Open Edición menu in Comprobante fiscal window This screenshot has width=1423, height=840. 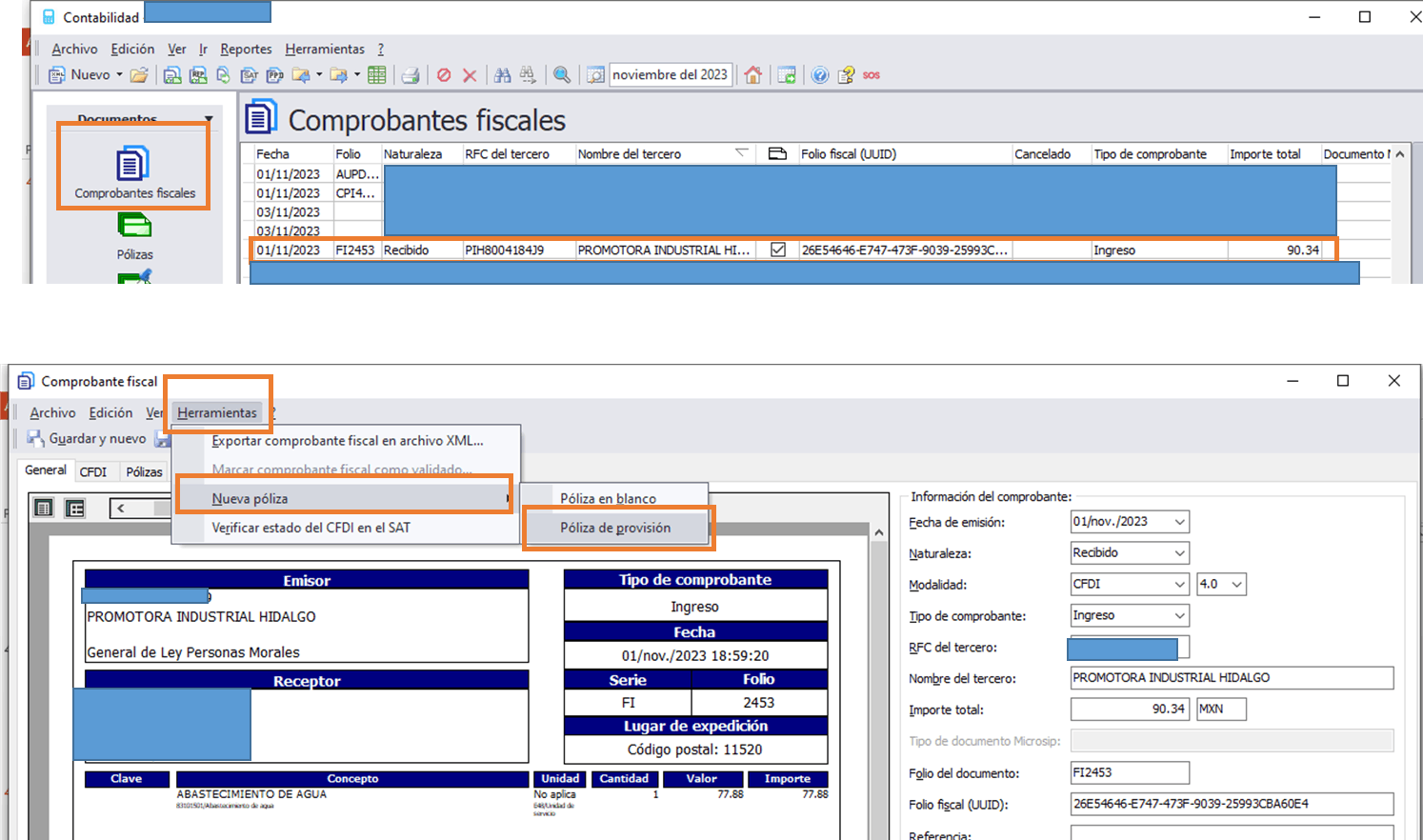coord(110,412)
